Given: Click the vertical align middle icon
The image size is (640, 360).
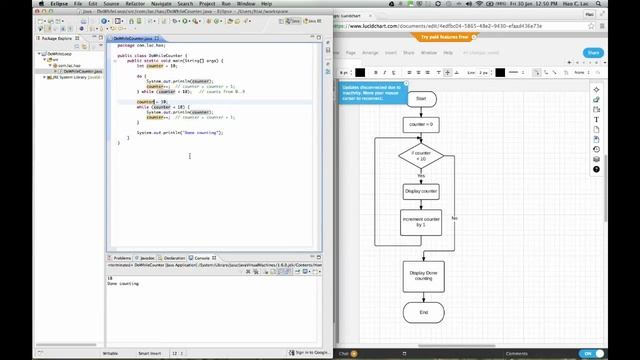Looking at the screenshot, I should coord(447,73).
